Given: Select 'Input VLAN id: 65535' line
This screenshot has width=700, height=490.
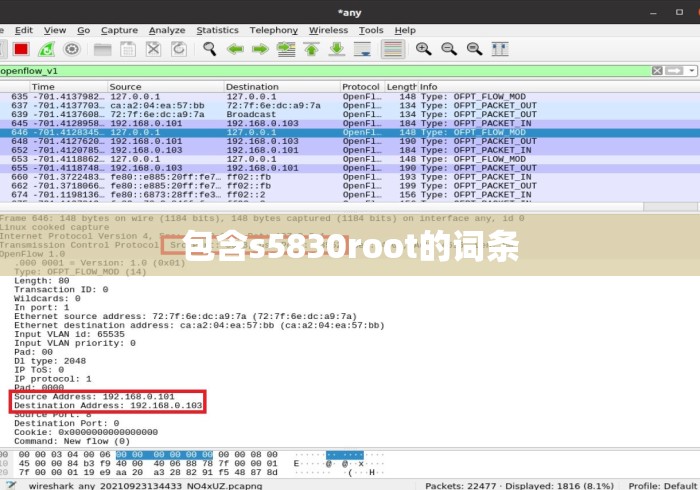Looking at the screenshot, I should coord(69,334).
